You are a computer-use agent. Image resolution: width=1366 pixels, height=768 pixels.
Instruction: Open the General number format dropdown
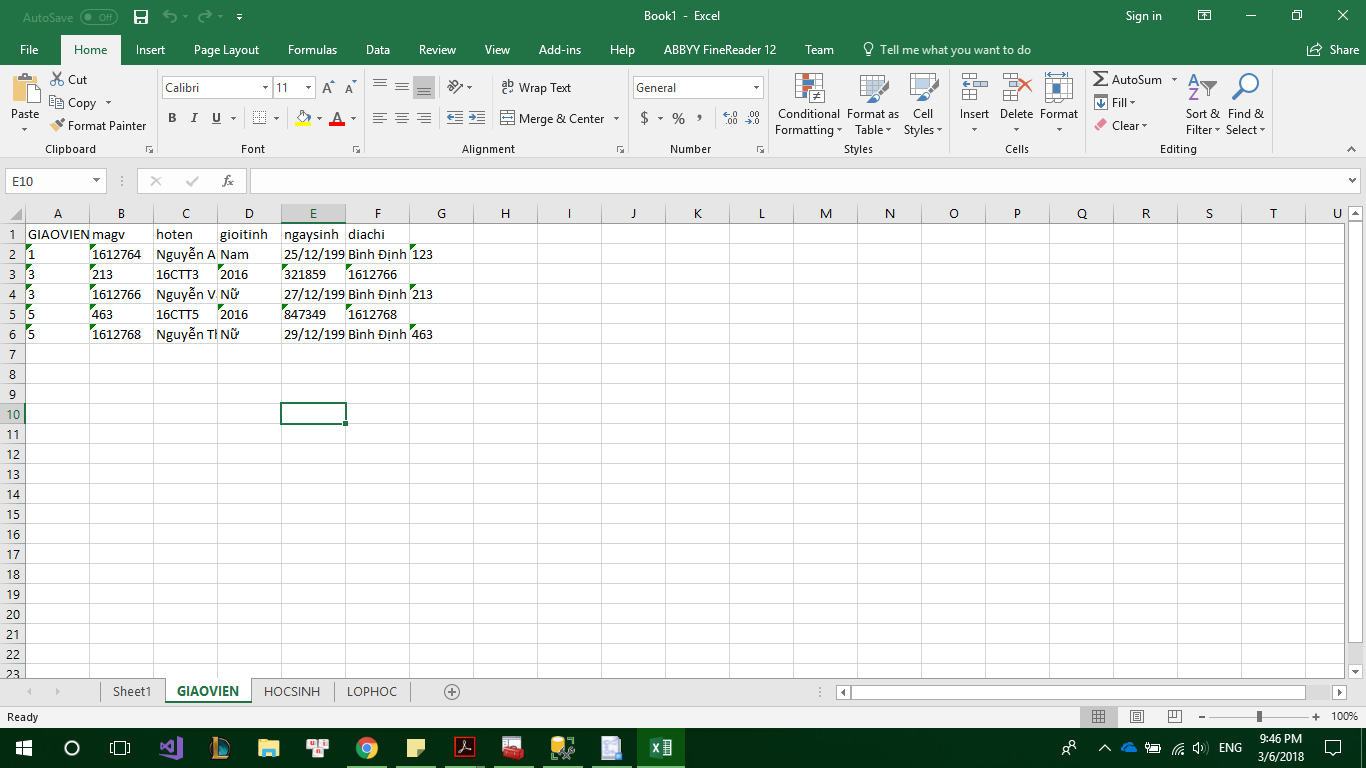(x=756, y=88)
